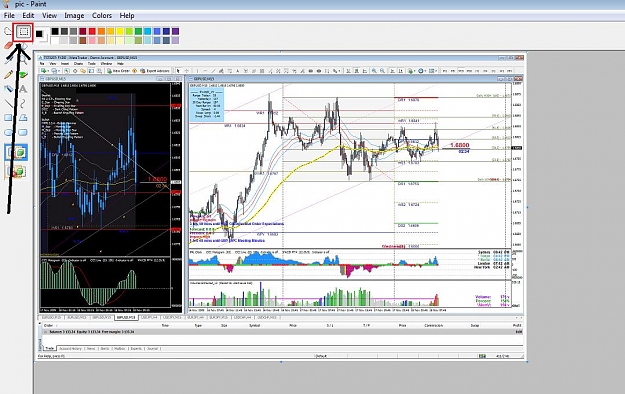The height and width of the screenshot is (394, 625).
Task: Select the rectangular Select tool
Action: point(24,32)
